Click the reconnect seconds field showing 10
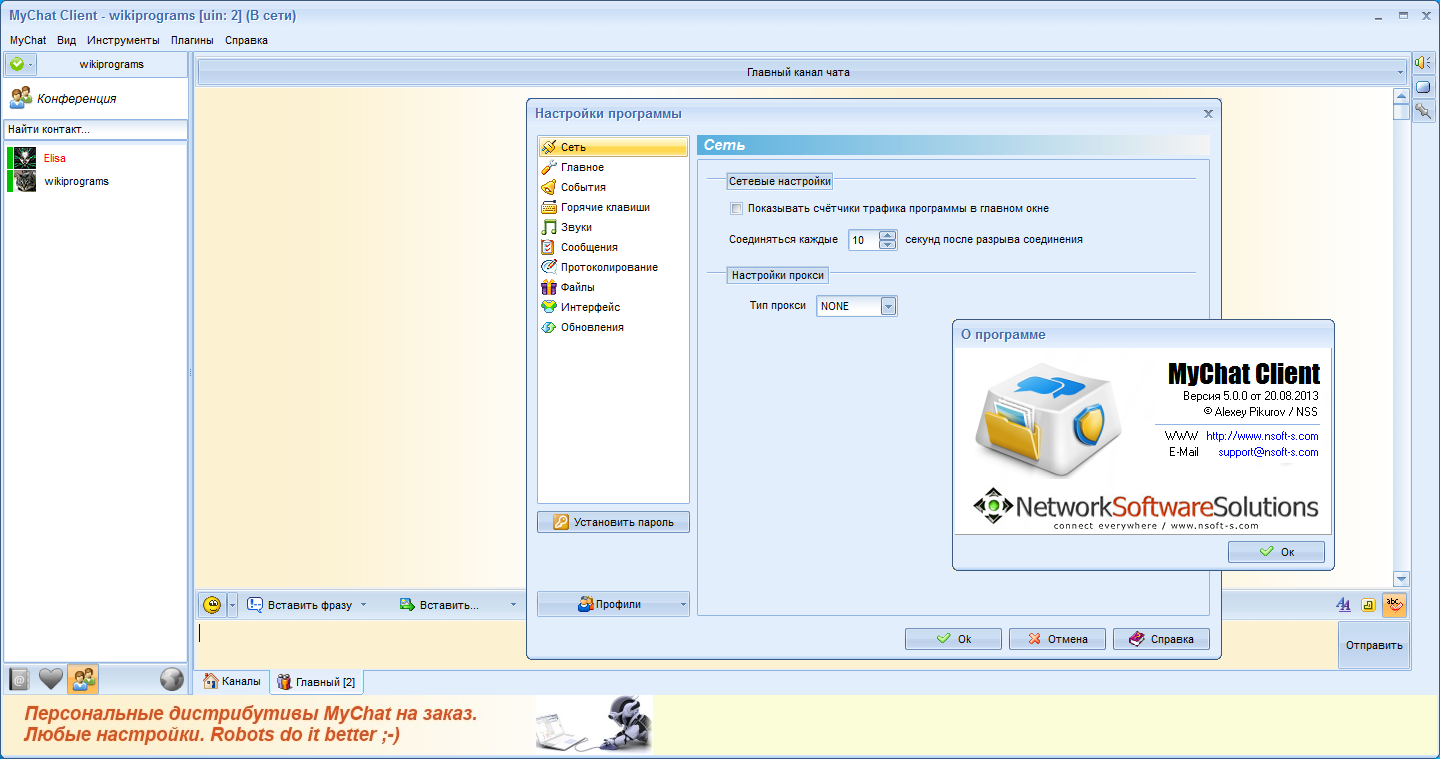Screen dimensions: 1440x759 864,240
